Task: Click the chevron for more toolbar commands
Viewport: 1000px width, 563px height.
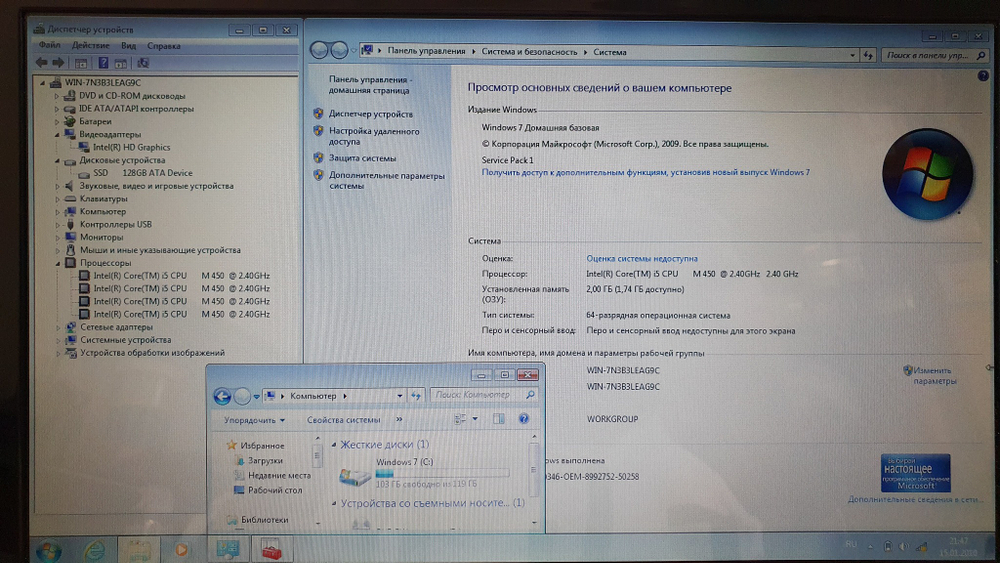Action: 399,420
